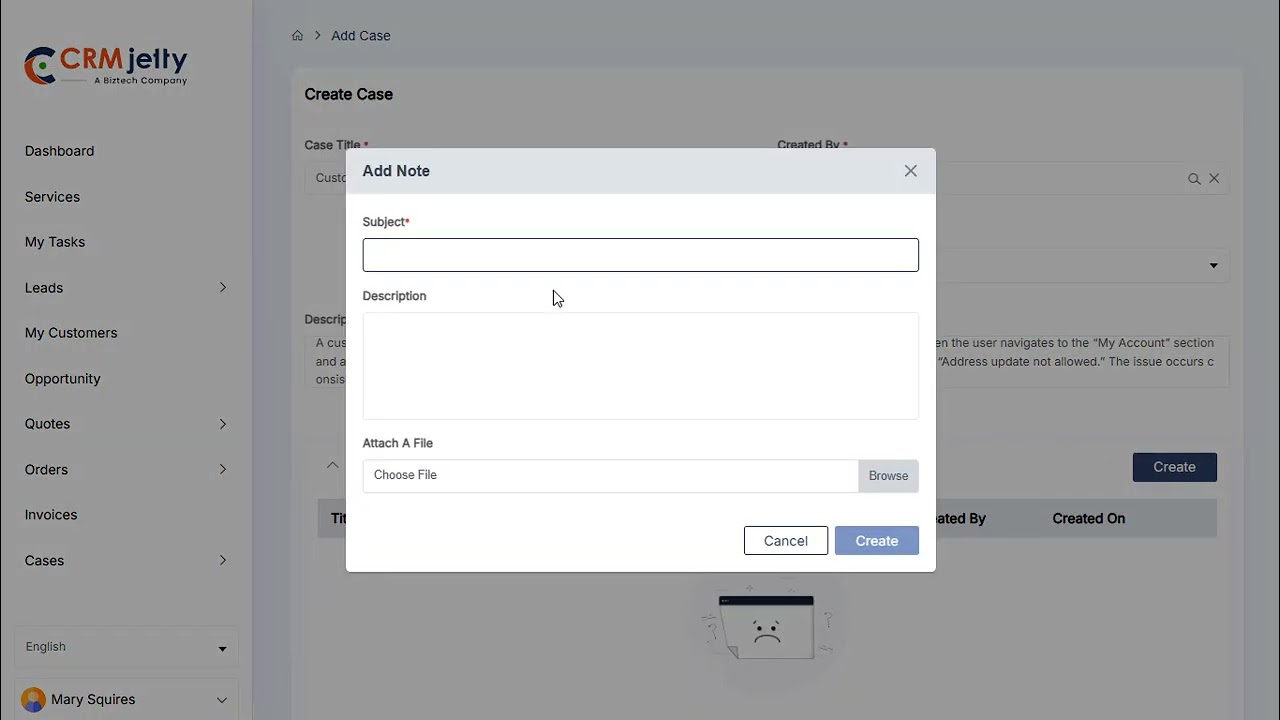Open Invoices from the sidebar
The height and width of the screenshot is (720, 1280).
click(x=51, y=515)
